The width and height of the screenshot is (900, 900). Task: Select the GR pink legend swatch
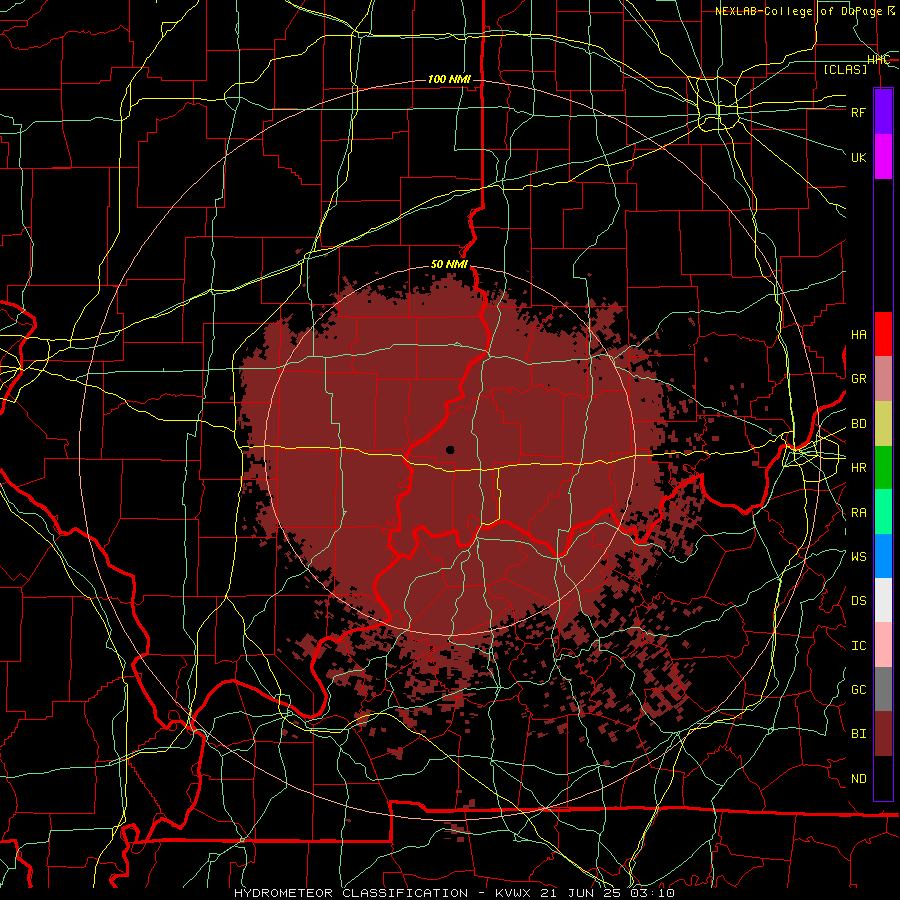883,379
